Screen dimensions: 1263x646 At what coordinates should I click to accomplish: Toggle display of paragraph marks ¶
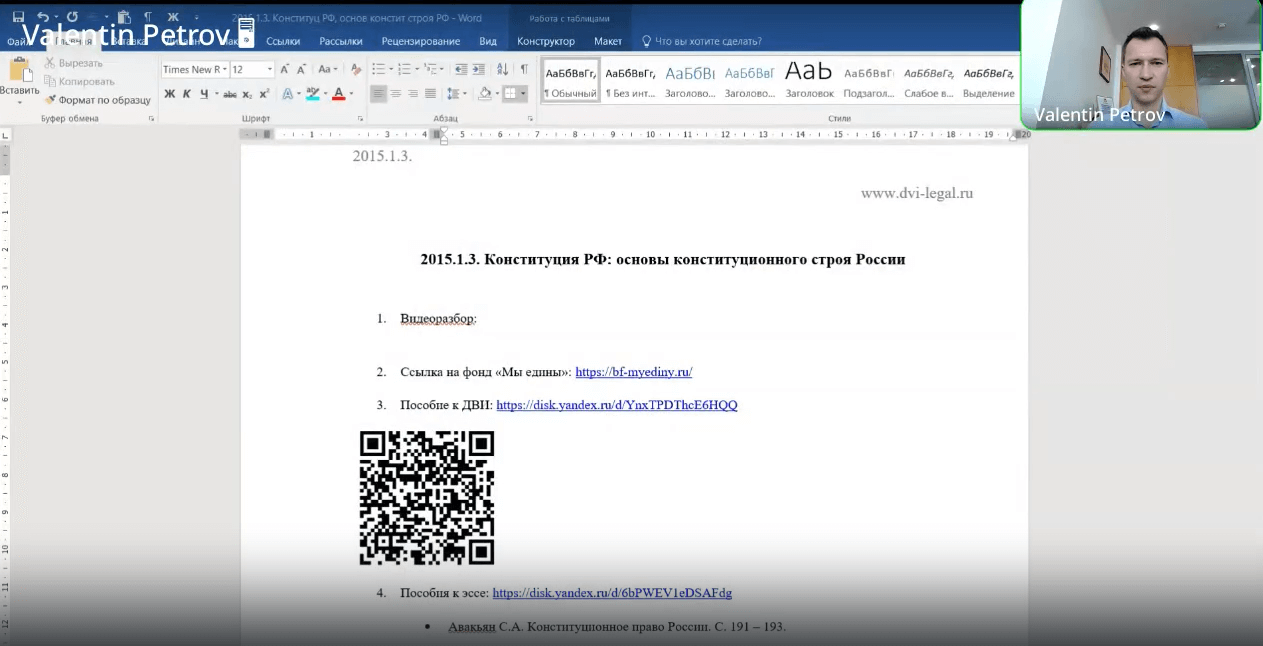tap(524, 69)
